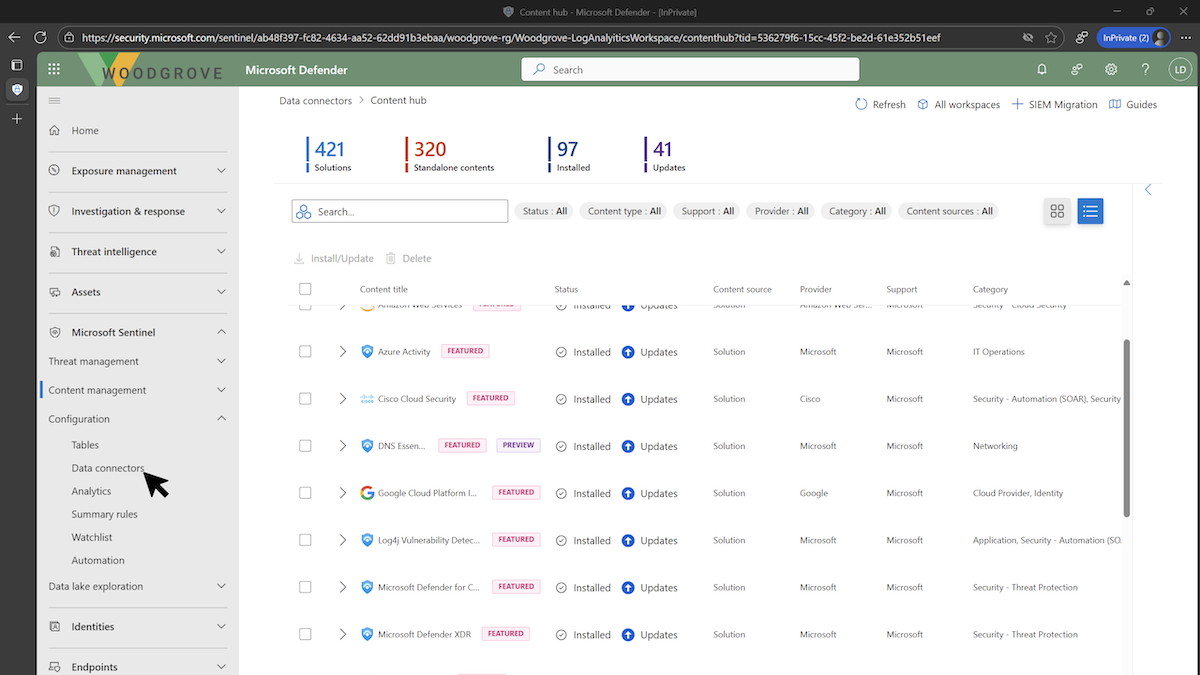Expand the Azure Activity row chevron

tap(342, 352)
